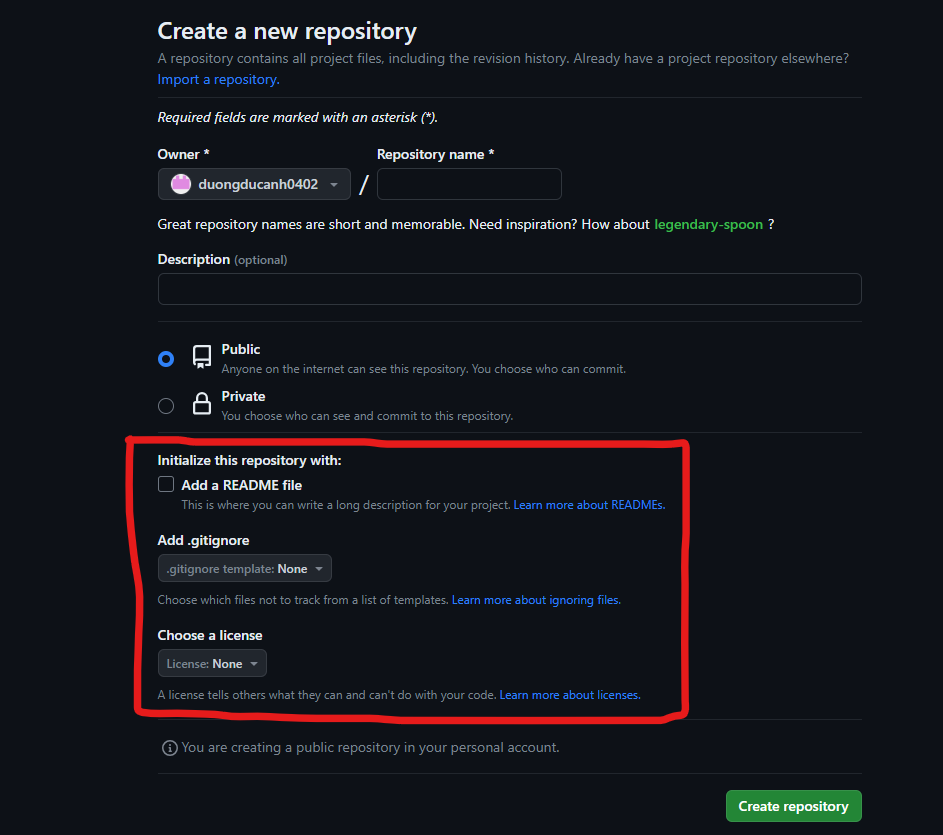
Task: Click the owner avatar icon
Action: 181,184
